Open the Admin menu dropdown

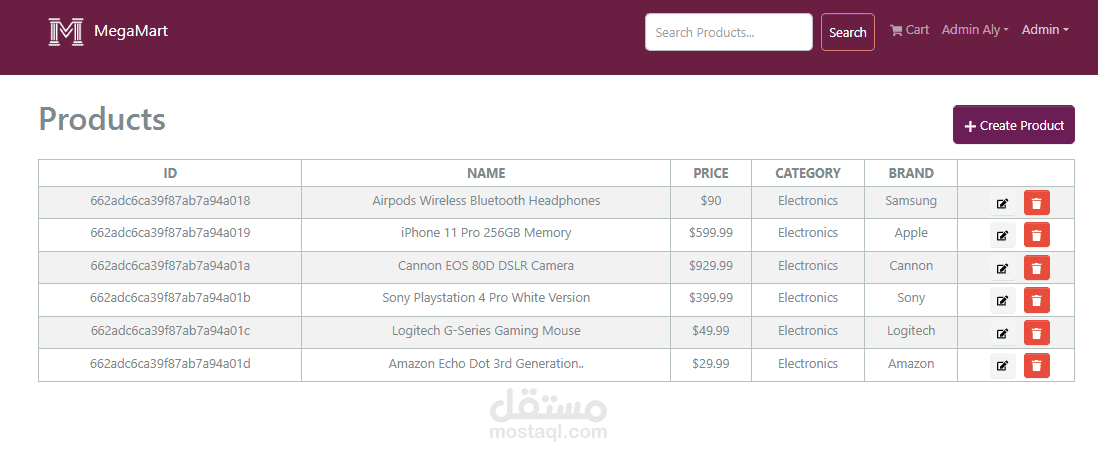1045,30
